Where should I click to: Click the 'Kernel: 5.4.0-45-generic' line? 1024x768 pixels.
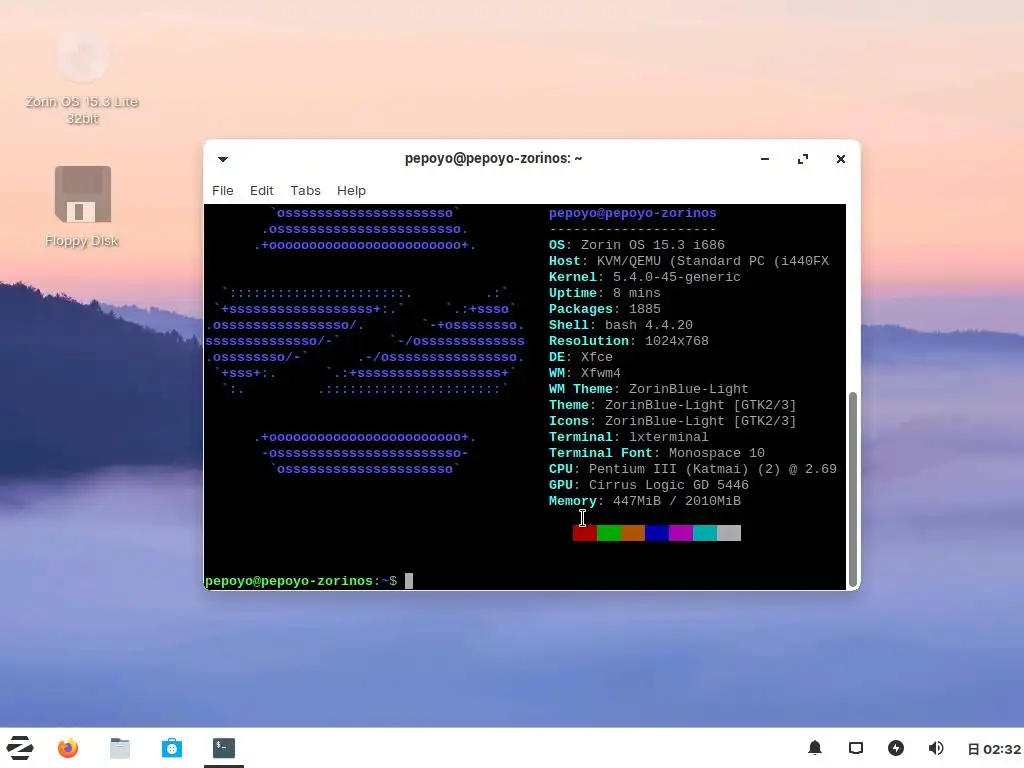click(645, 277)
